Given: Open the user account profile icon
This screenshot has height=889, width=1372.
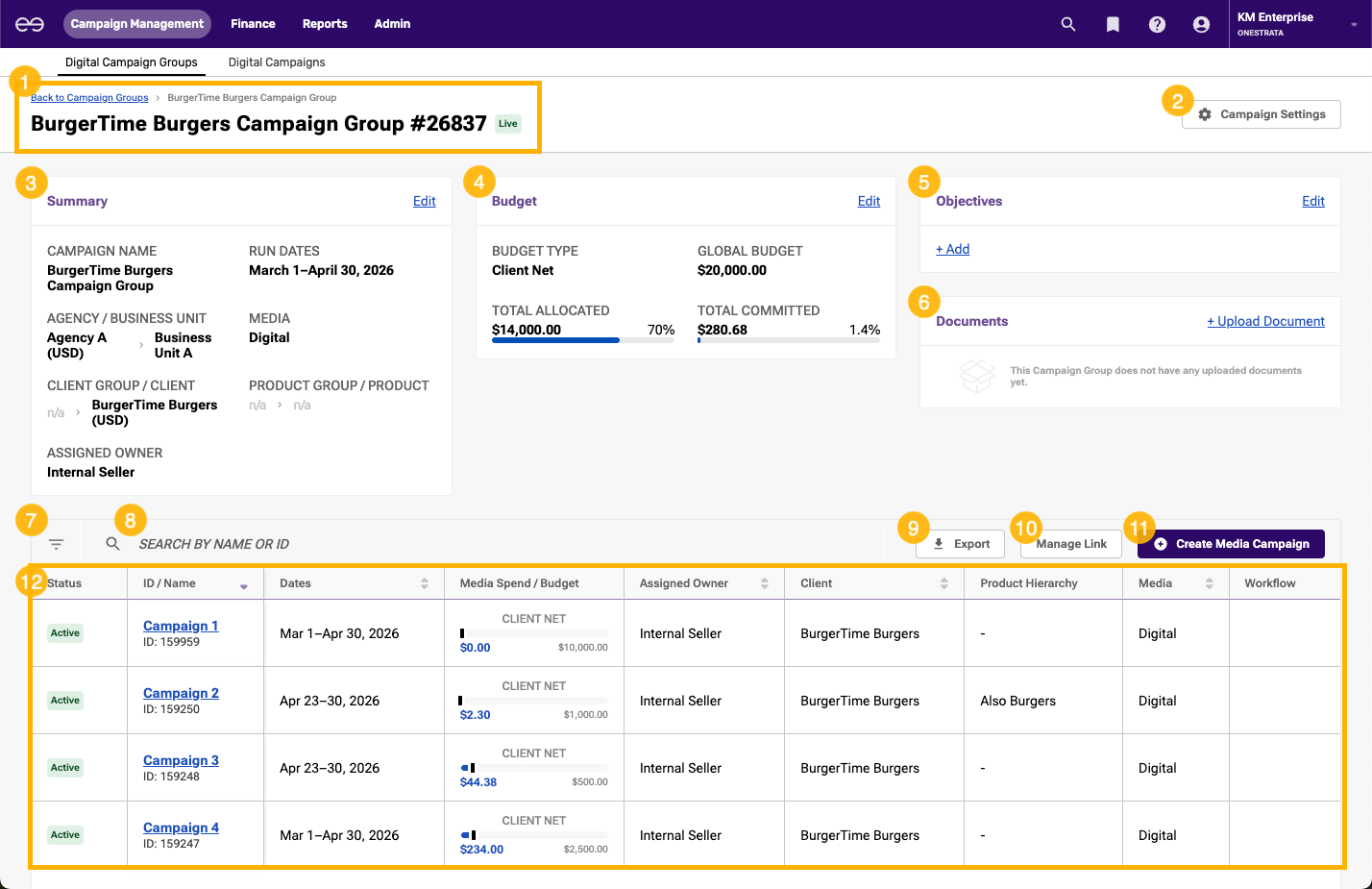Looking at the screenshot, I should tap(1201, 24).
